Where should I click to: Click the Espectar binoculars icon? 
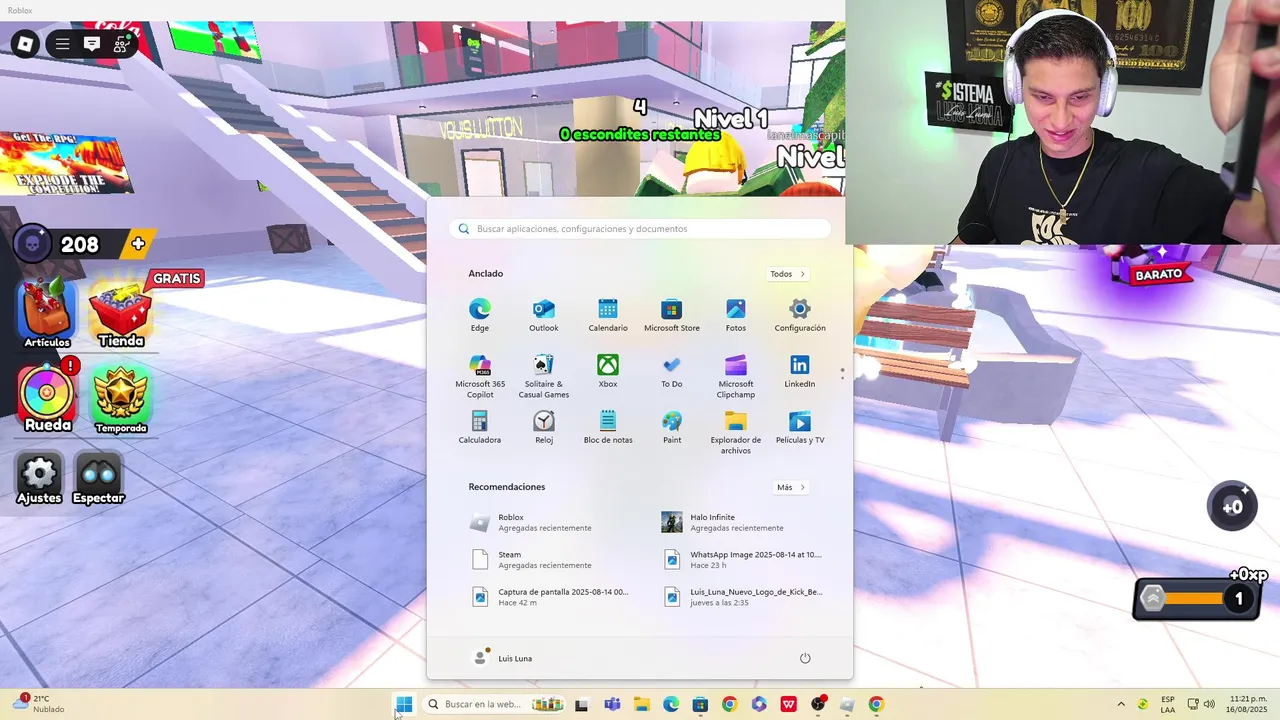(x=98, y=479)
